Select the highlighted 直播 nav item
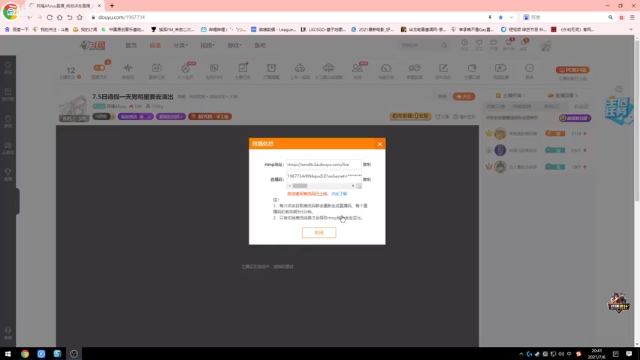 click(x=155, y=45)
